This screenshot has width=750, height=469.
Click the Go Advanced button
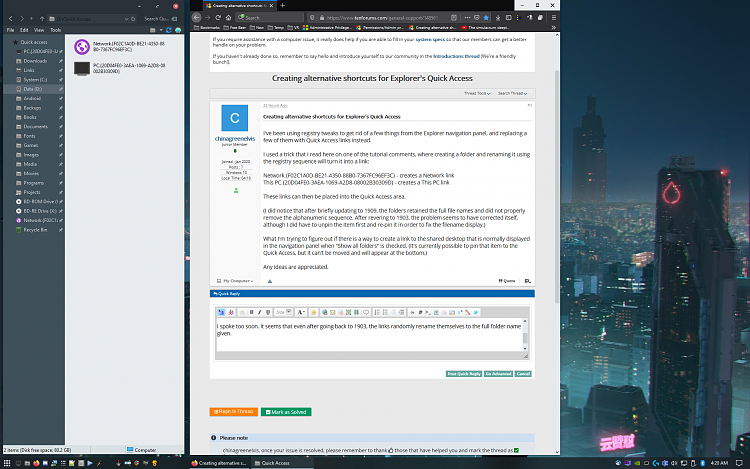coord(498,374)
